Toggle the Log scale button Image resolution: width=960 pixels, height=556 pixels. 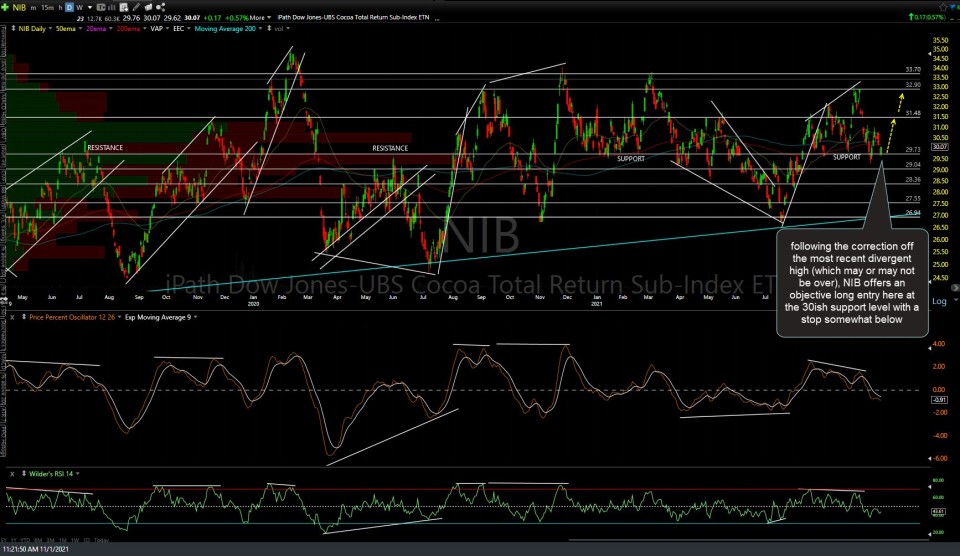click(x=939, y=301)
